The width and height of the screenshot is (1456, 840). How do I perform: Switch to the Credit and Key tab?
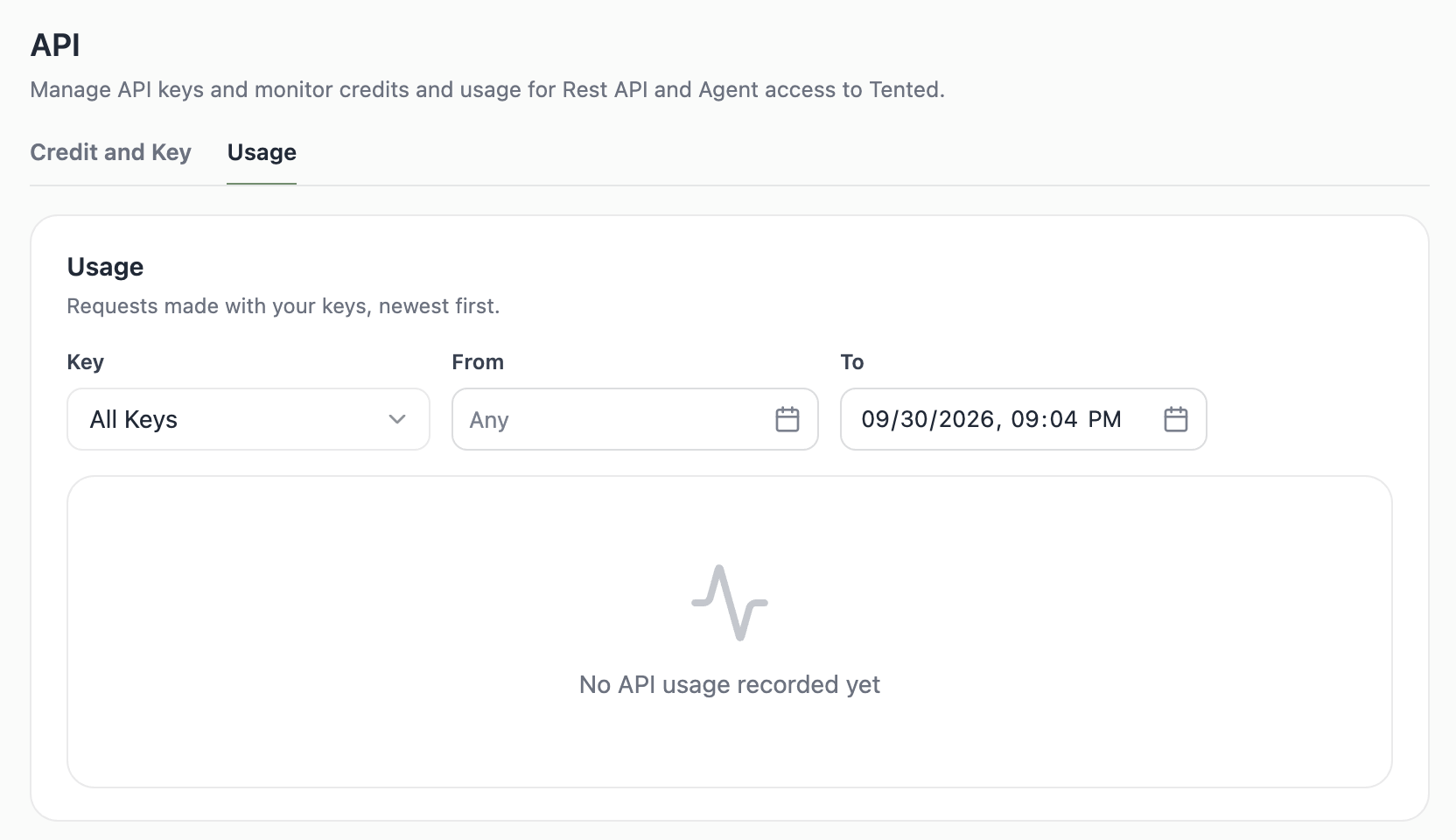[x=110, y=152]
